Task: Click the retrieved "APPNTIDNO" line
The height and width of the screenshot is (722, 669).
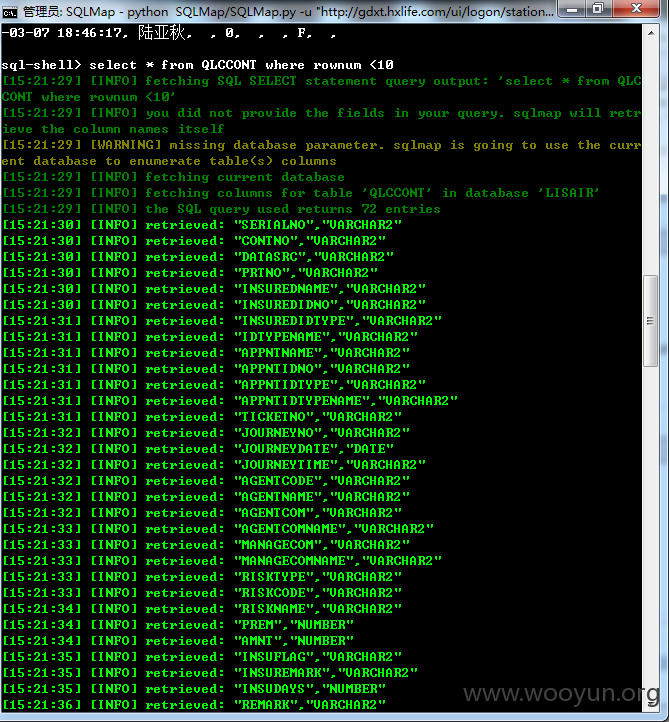Action: [206, 369]
